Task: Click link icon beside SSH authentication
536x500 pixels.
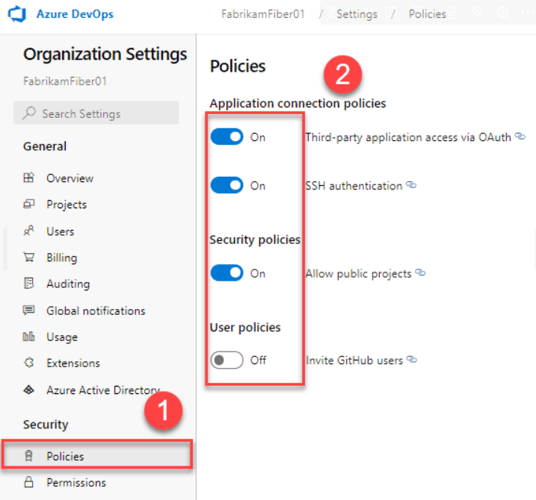Action: click(411, 185)
